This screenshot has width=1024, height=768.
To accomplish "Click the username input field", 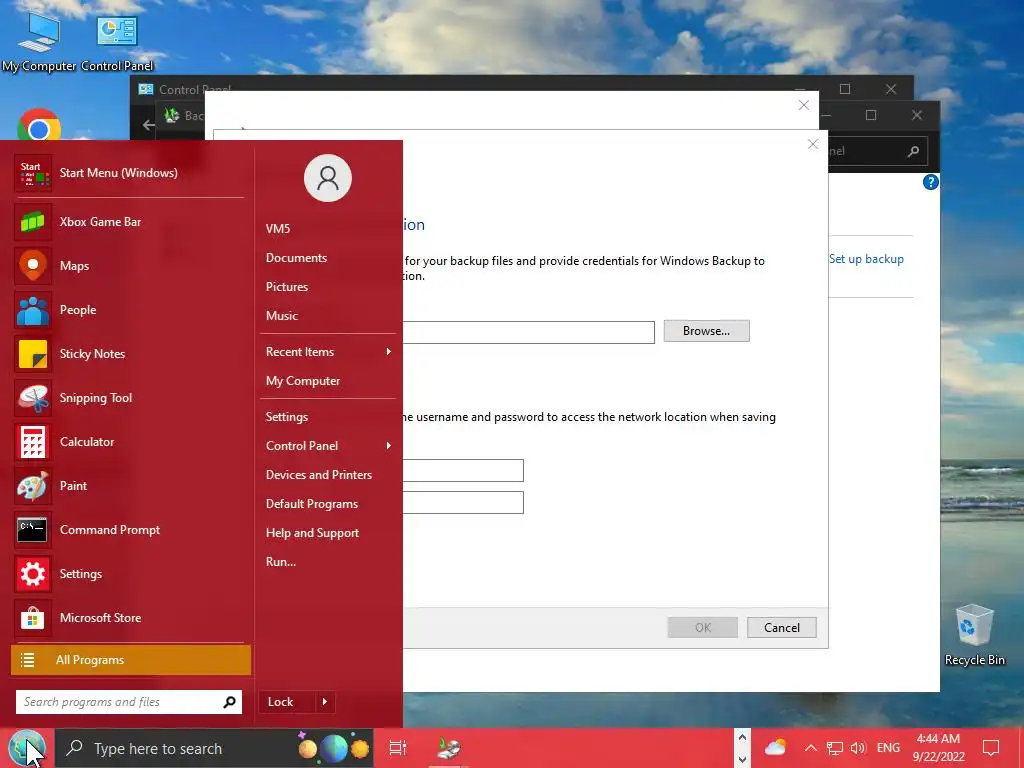I will click(x=463, y=471).
